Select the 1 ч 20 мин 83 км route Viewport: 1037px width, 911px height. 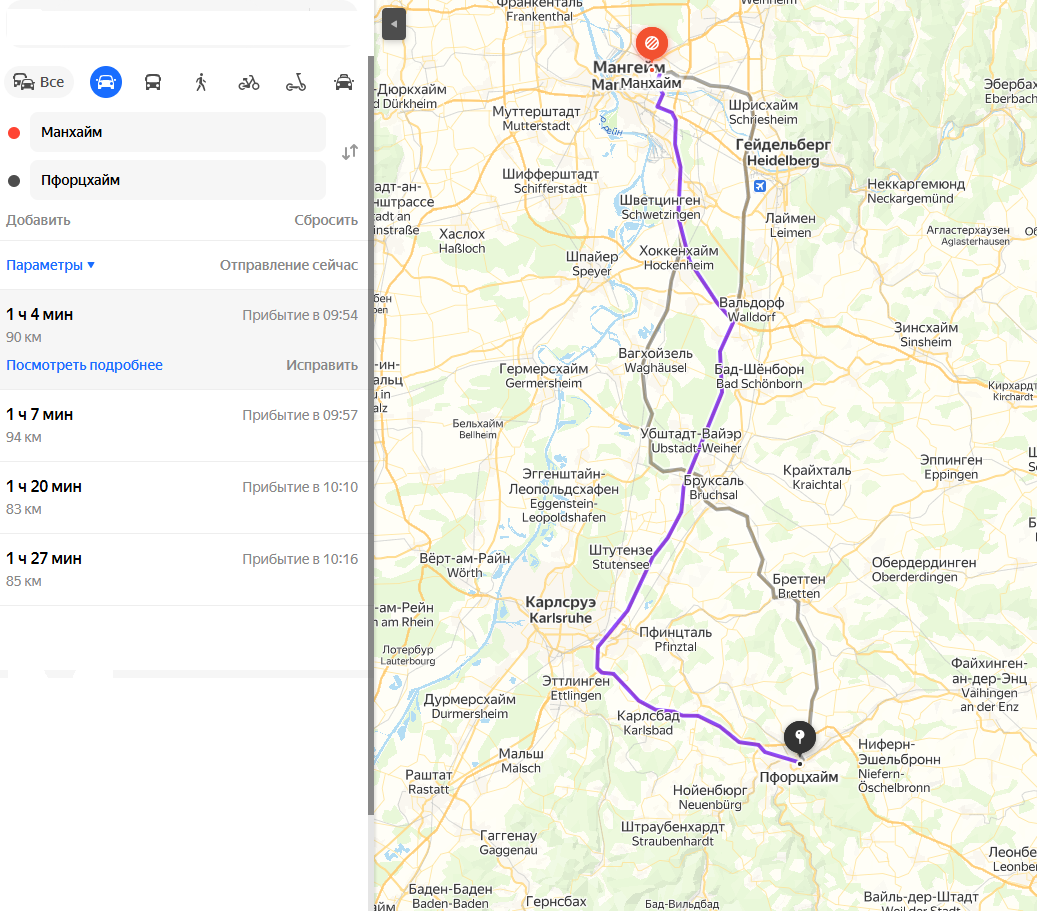point(183,498)
